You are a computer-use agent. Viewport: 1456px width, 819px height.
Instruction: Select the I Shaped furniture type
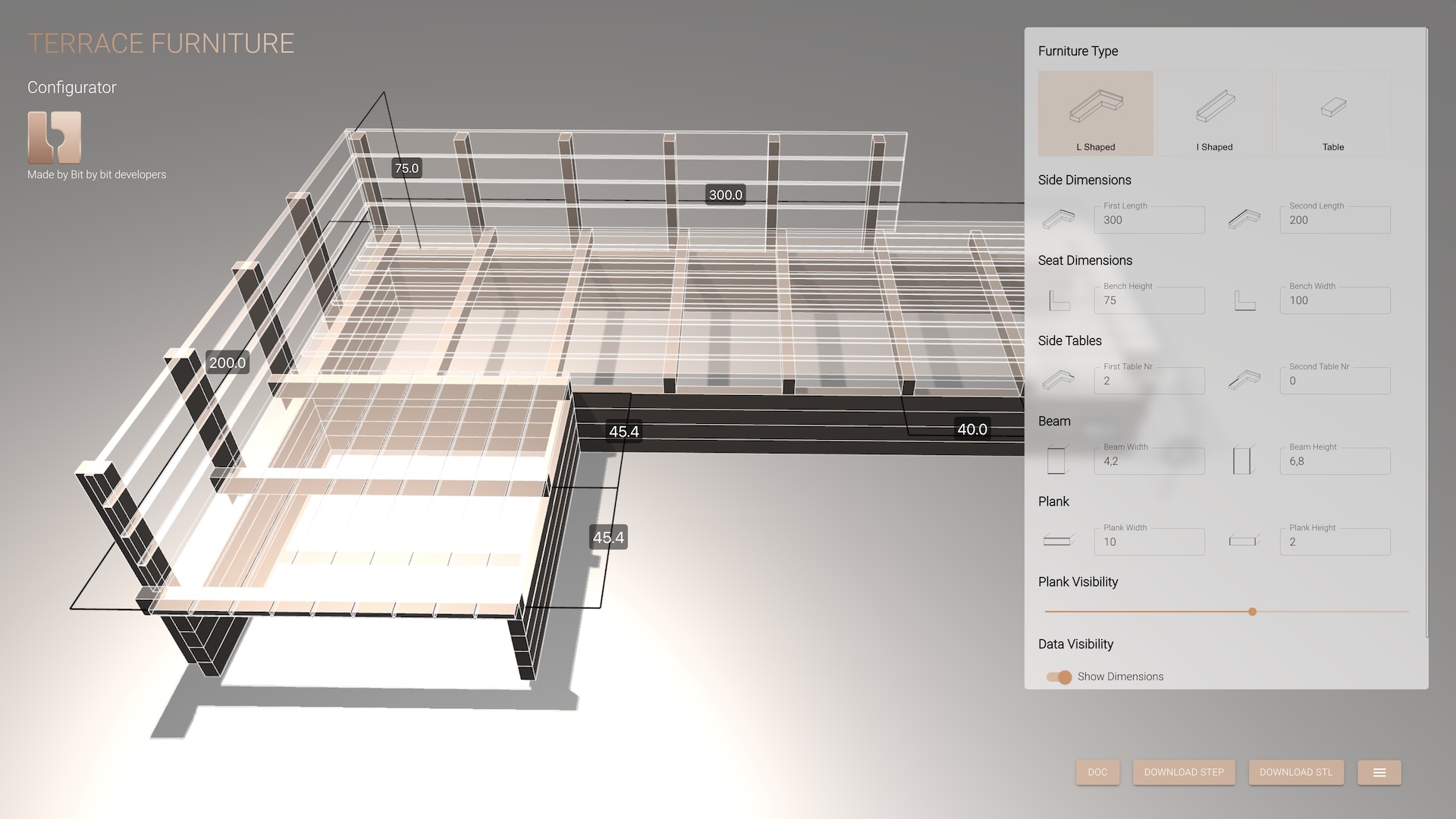[x=1214, y=114]
